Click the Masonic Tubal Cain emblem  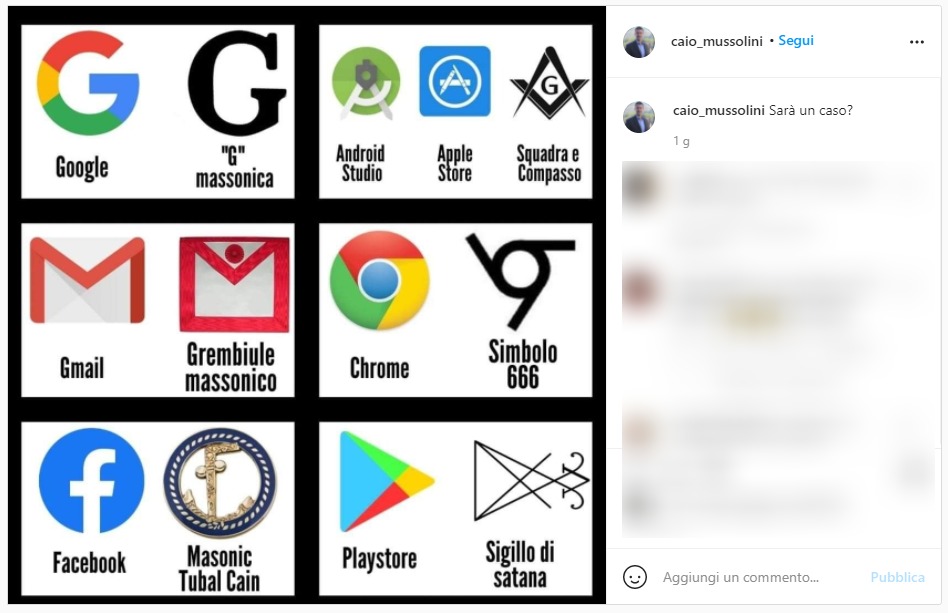tap(219, 483)
